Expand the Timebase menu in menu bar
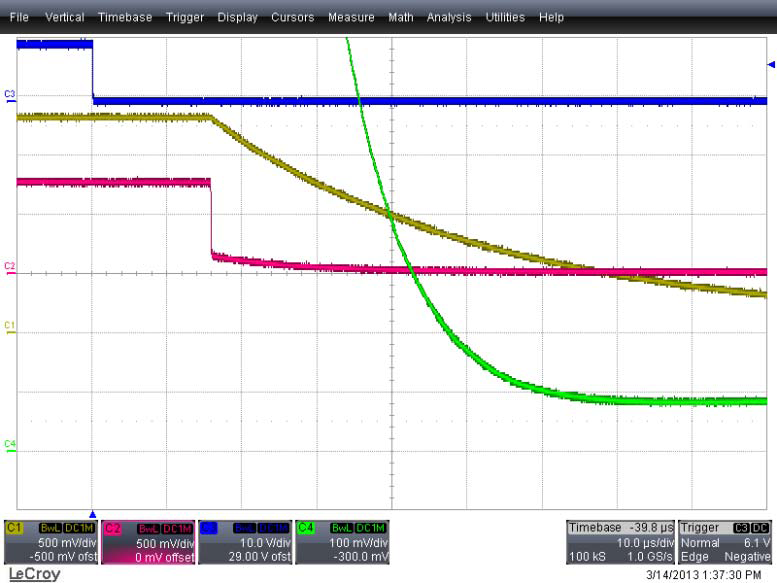This screenshot has height=583, width=777. 122,17
